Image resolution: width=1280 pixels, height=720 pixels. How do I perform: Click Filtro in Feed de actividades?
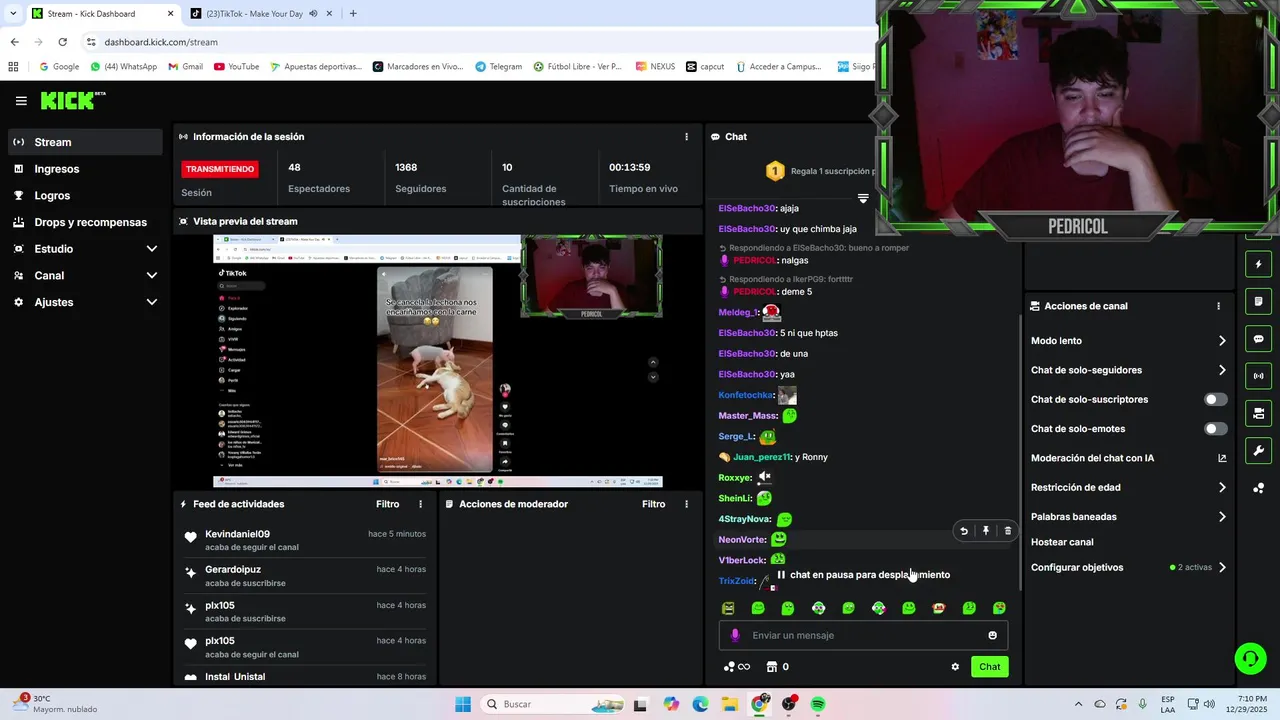(x=387, y=504)
